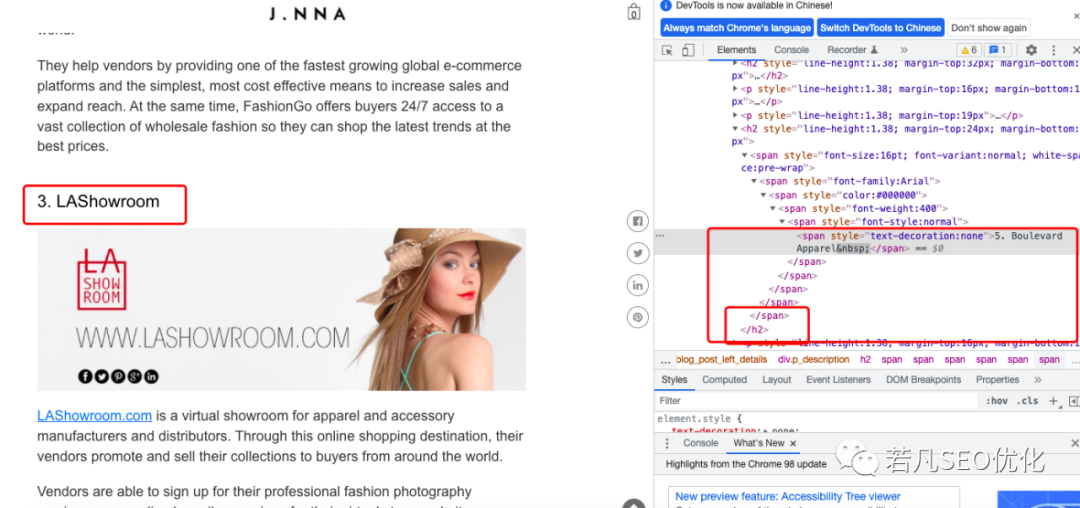
Task: Show more DevTools tabs chevron
Action: tap(904, 50)
